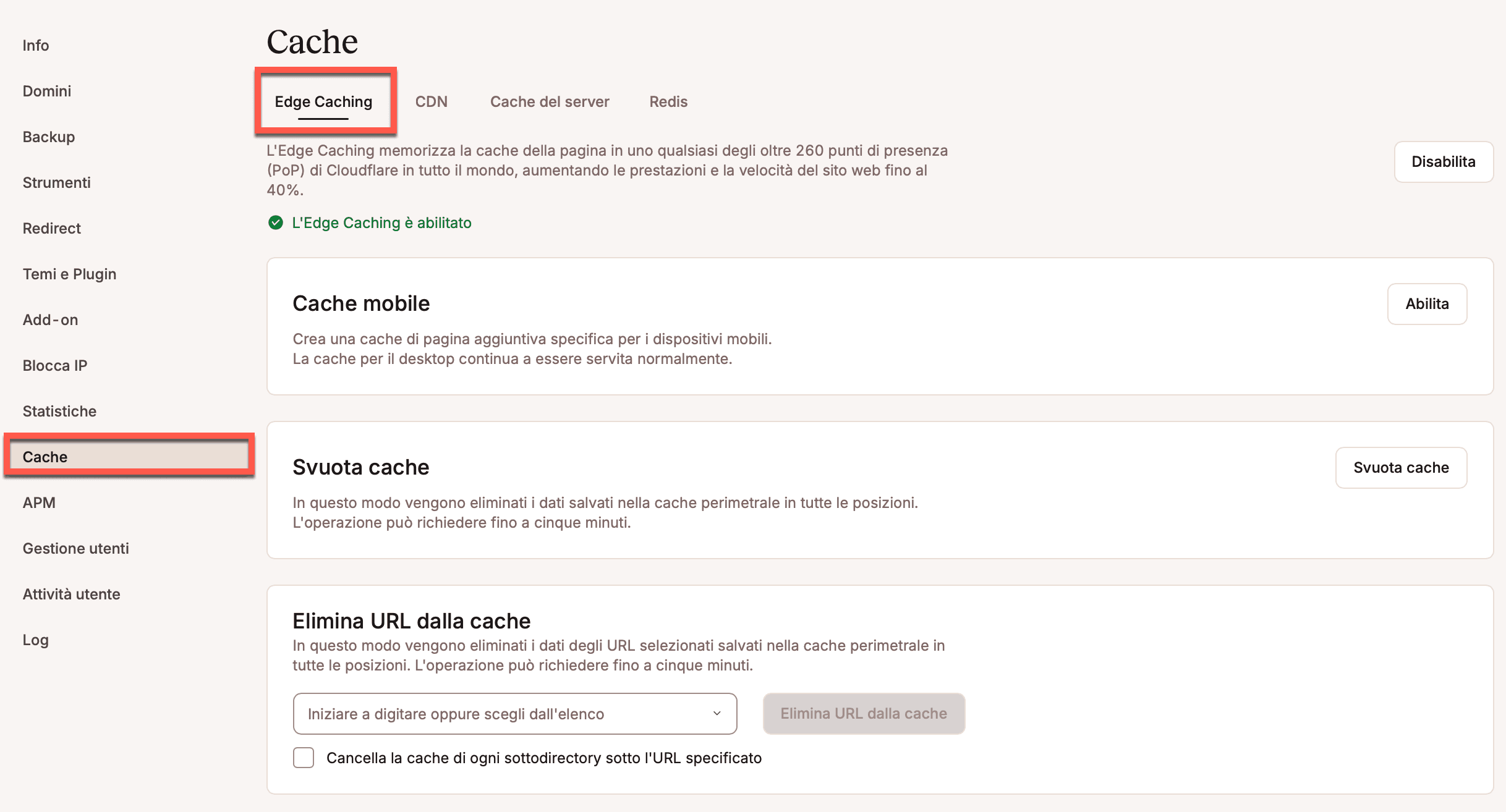
Task: Open Info in the sidebar
Action: point(36,46)
